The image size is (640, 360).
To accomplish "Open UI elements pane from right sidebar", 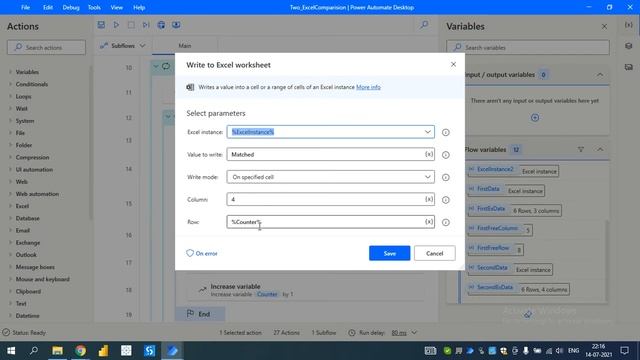I will point(629,46).
